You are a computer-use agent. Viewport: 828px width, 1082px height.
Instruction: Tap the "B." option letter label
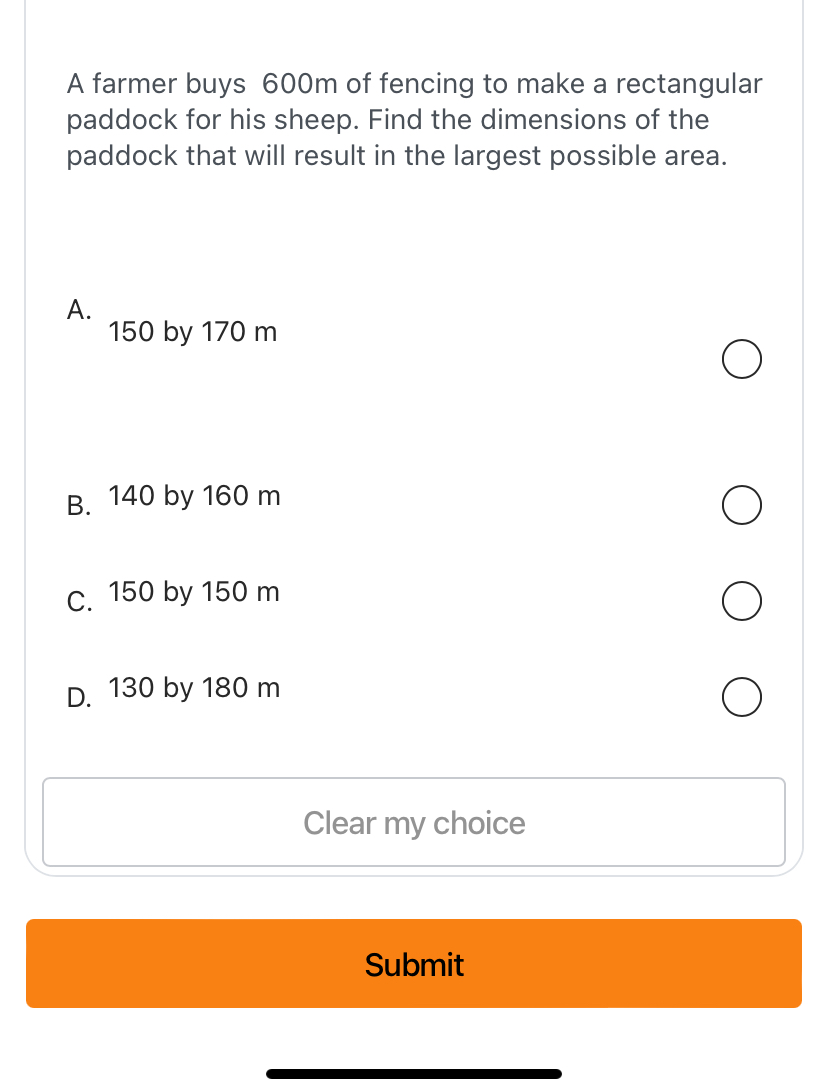(x=79, y=506)
